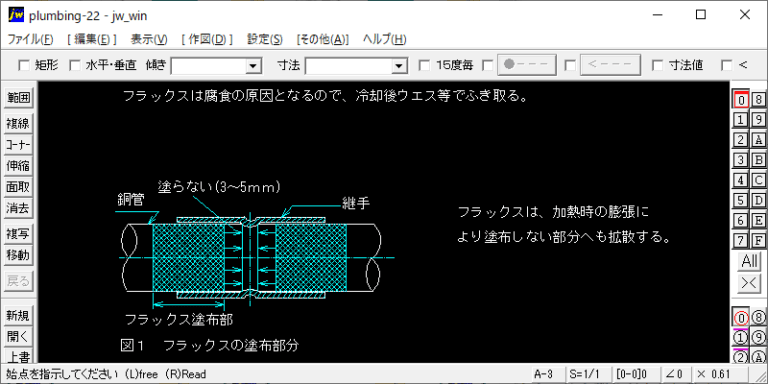Click the 戻る undo button
768x384 pixels.
(18, 281)
